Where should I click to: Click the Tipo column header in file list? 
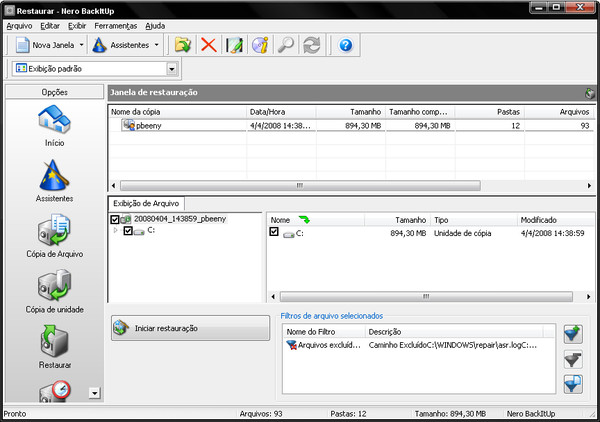coord(474,220)
